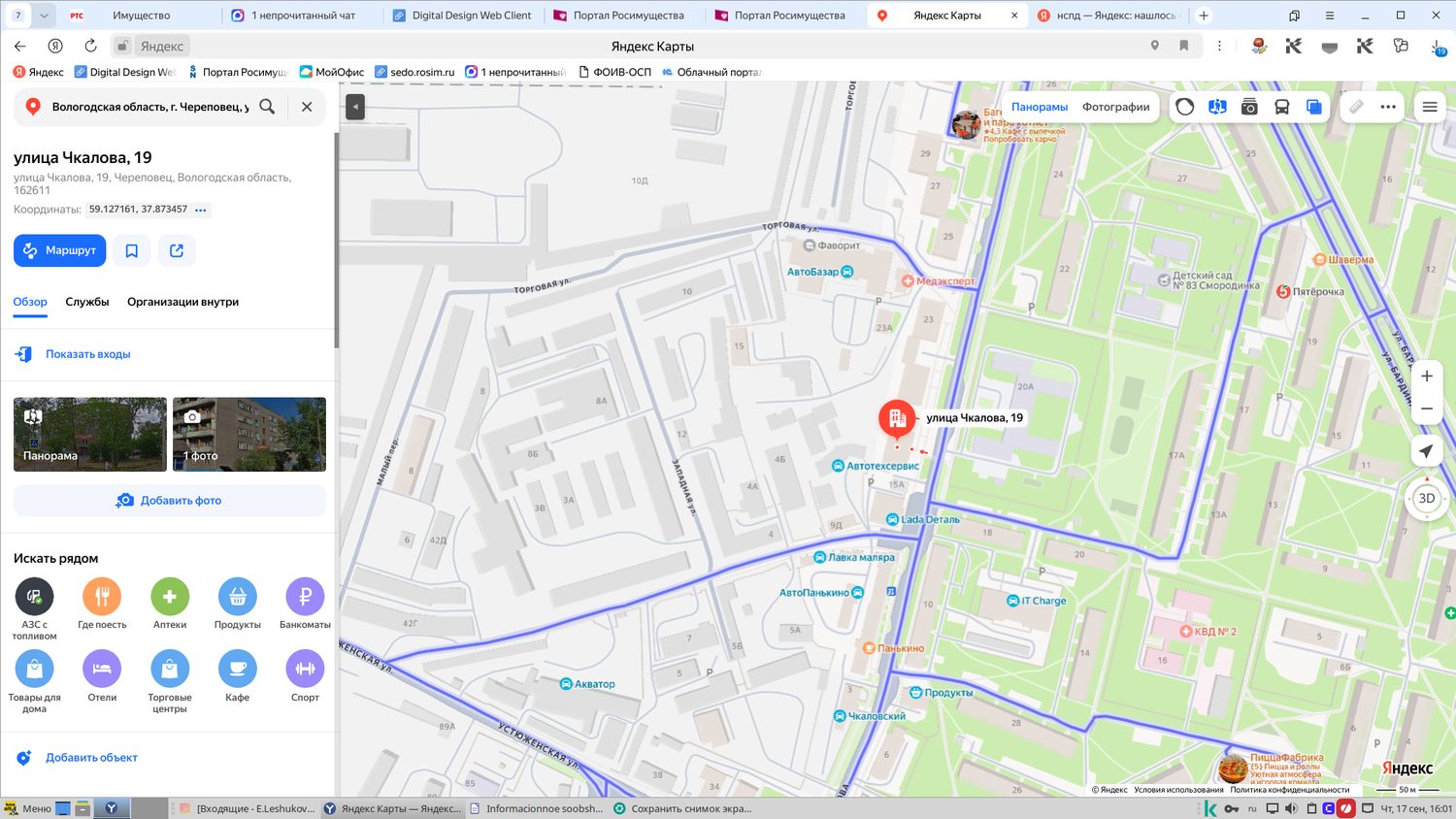The height and width of the screenshot is (819, 1456).
Task: Toggle street panoramas layer icon on map toolbar
Action: tap(1217, 107)
